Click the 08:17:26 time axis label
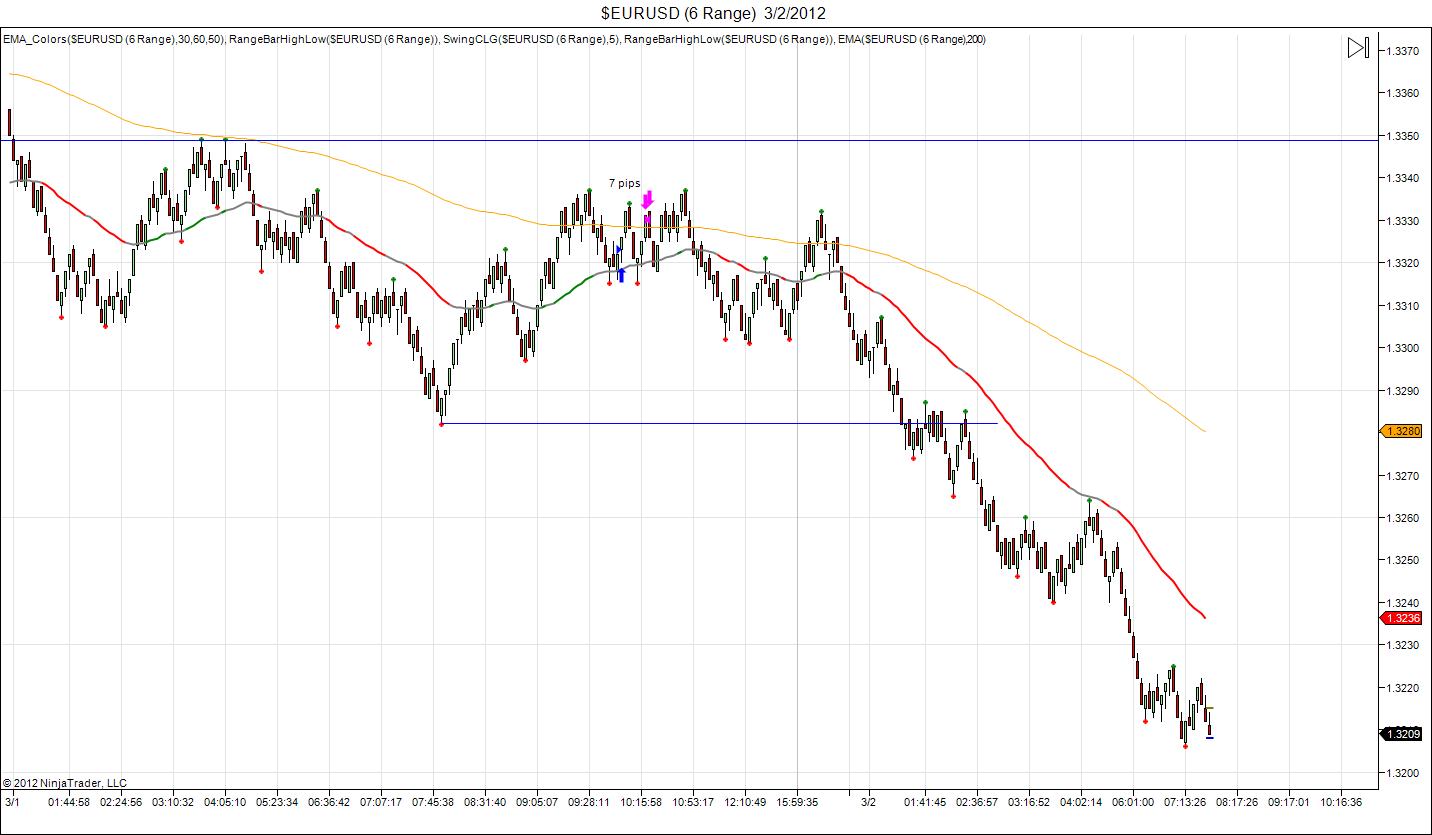 point(1237,802)
